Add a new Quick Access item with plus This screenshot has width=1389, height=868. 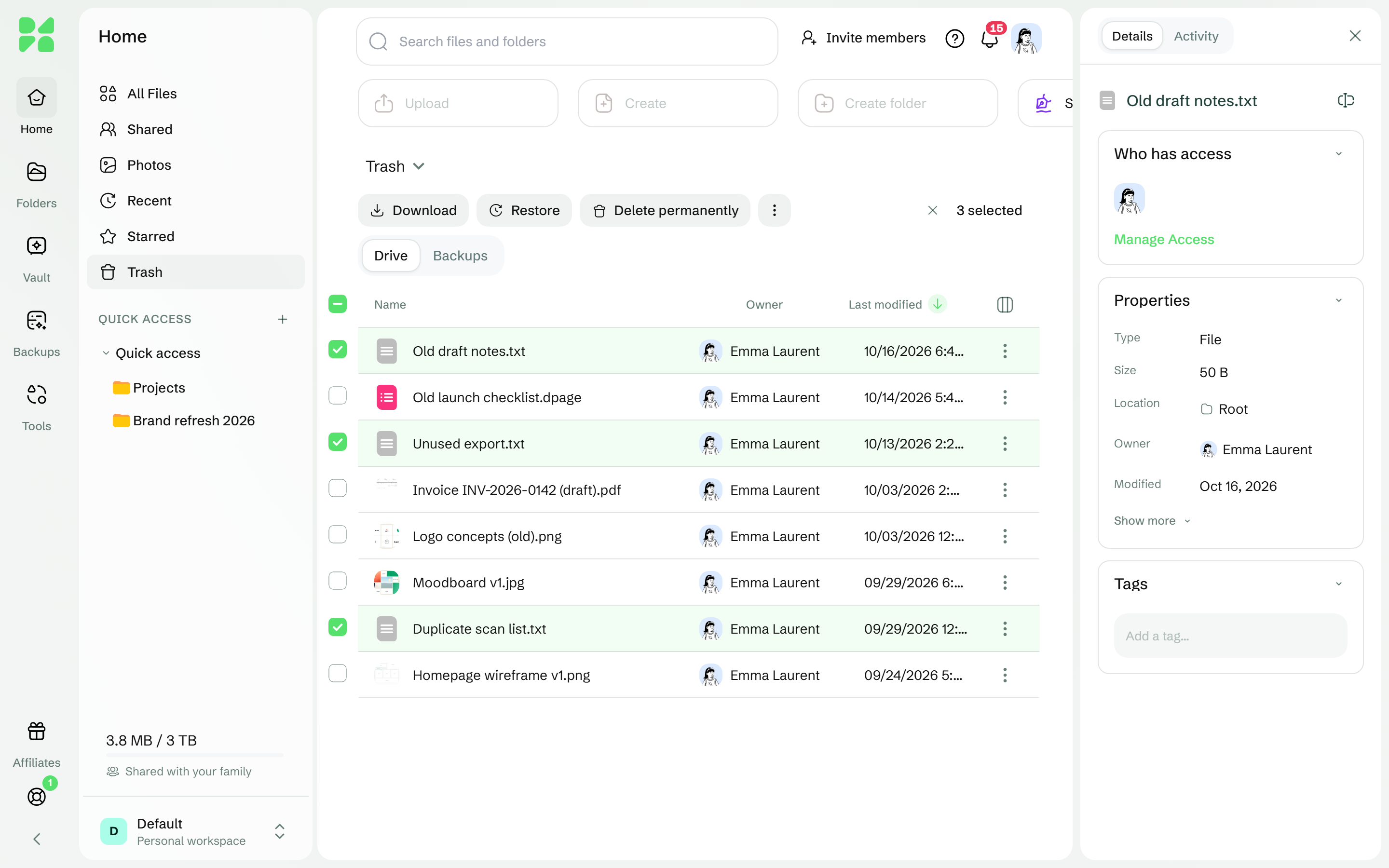(x=283, y=319)
